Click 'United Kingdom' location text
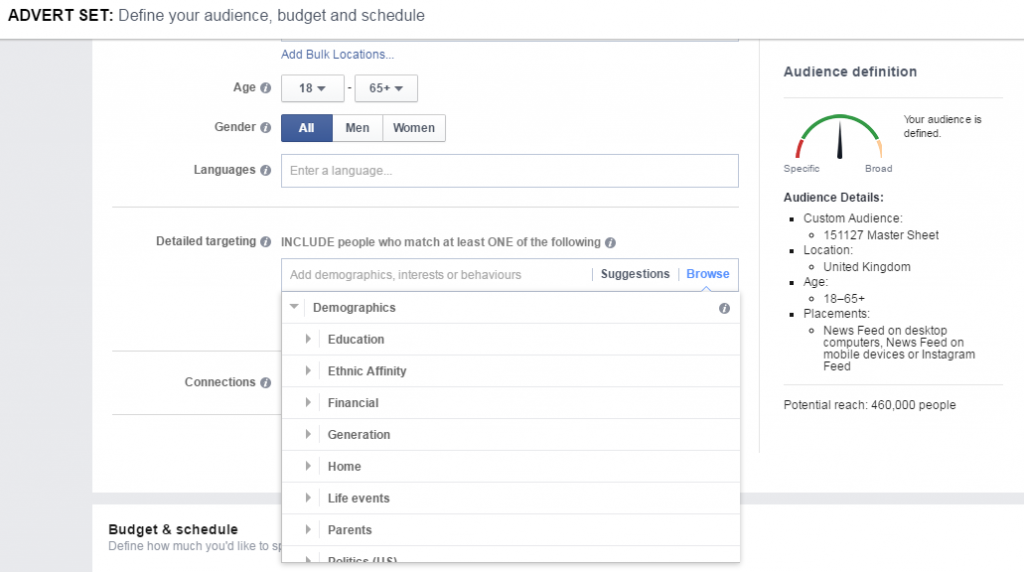The width and height of the screenshot is (1024, 572). coord(867,267)
